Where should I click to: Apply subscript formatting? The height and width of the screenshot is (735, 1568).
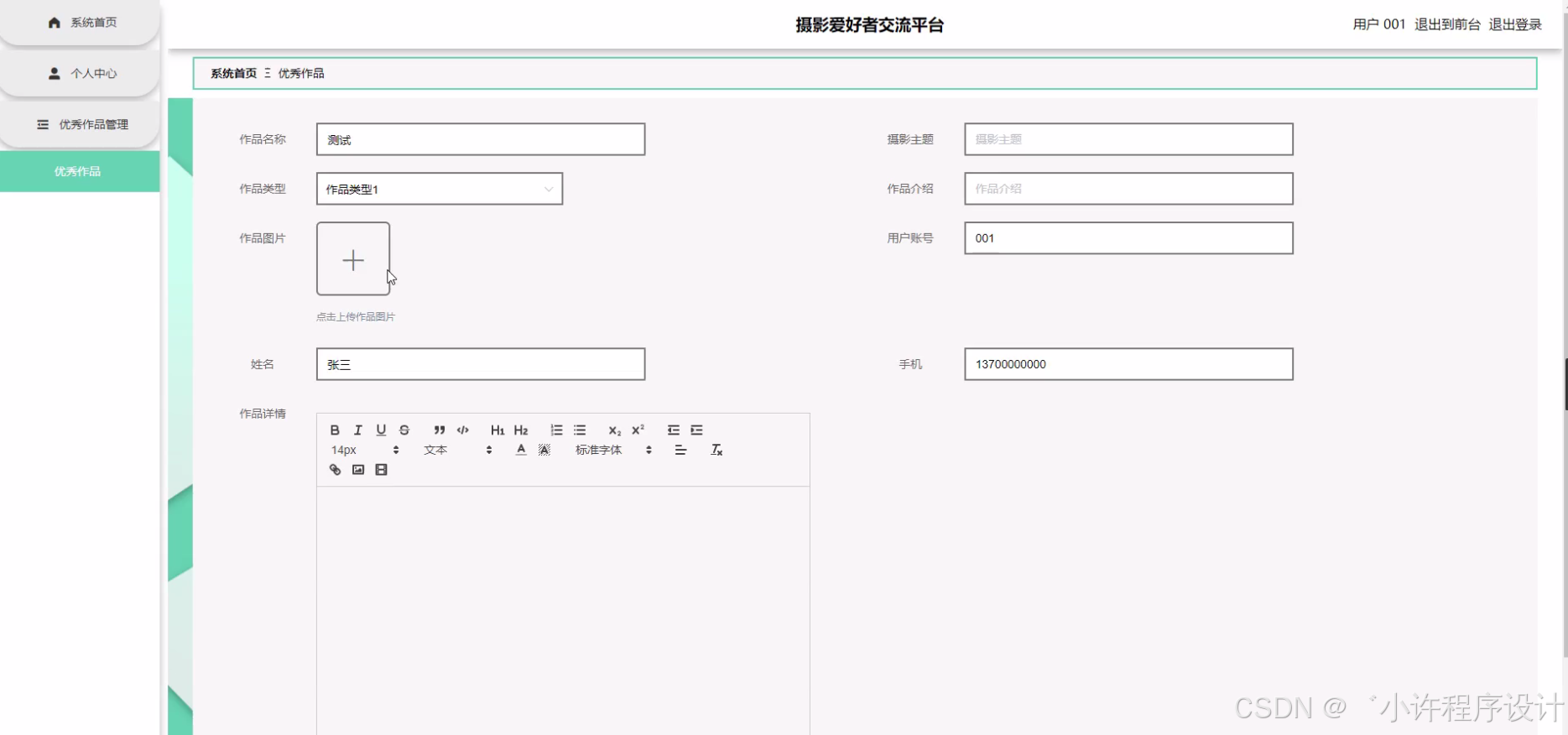(x=615, y=430)
